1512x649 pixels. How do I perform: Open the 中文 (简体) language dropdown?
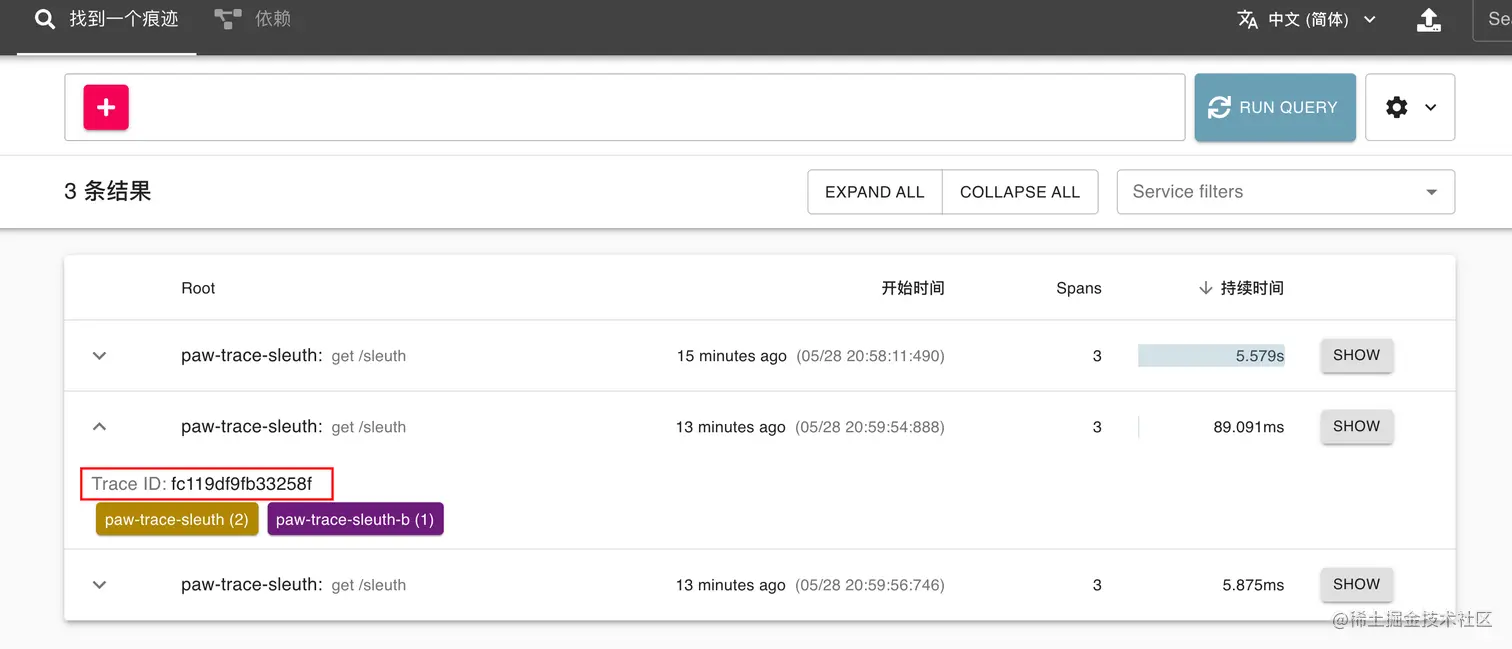(x=1321, y=20)
